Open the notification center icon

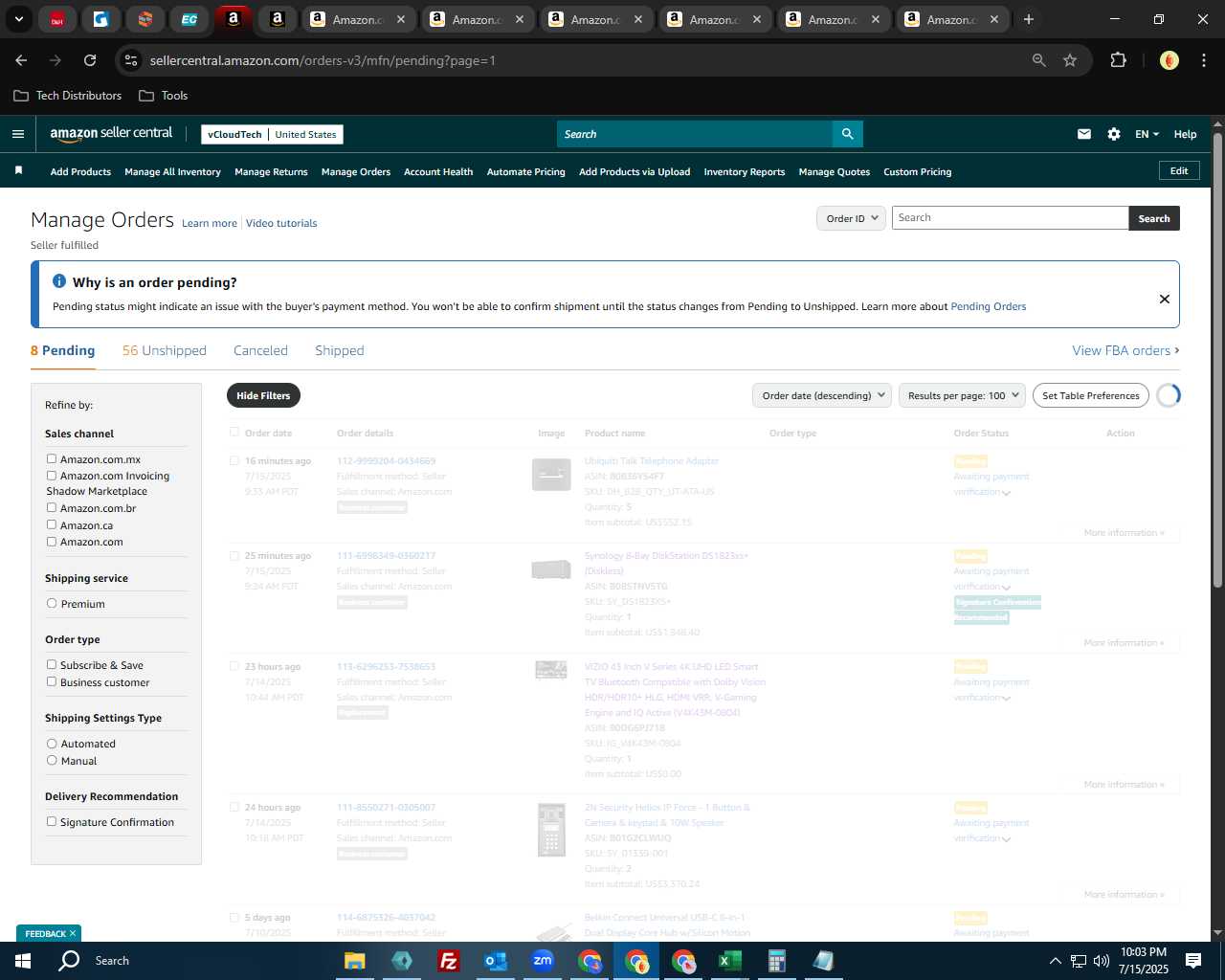click(1193, 961)
